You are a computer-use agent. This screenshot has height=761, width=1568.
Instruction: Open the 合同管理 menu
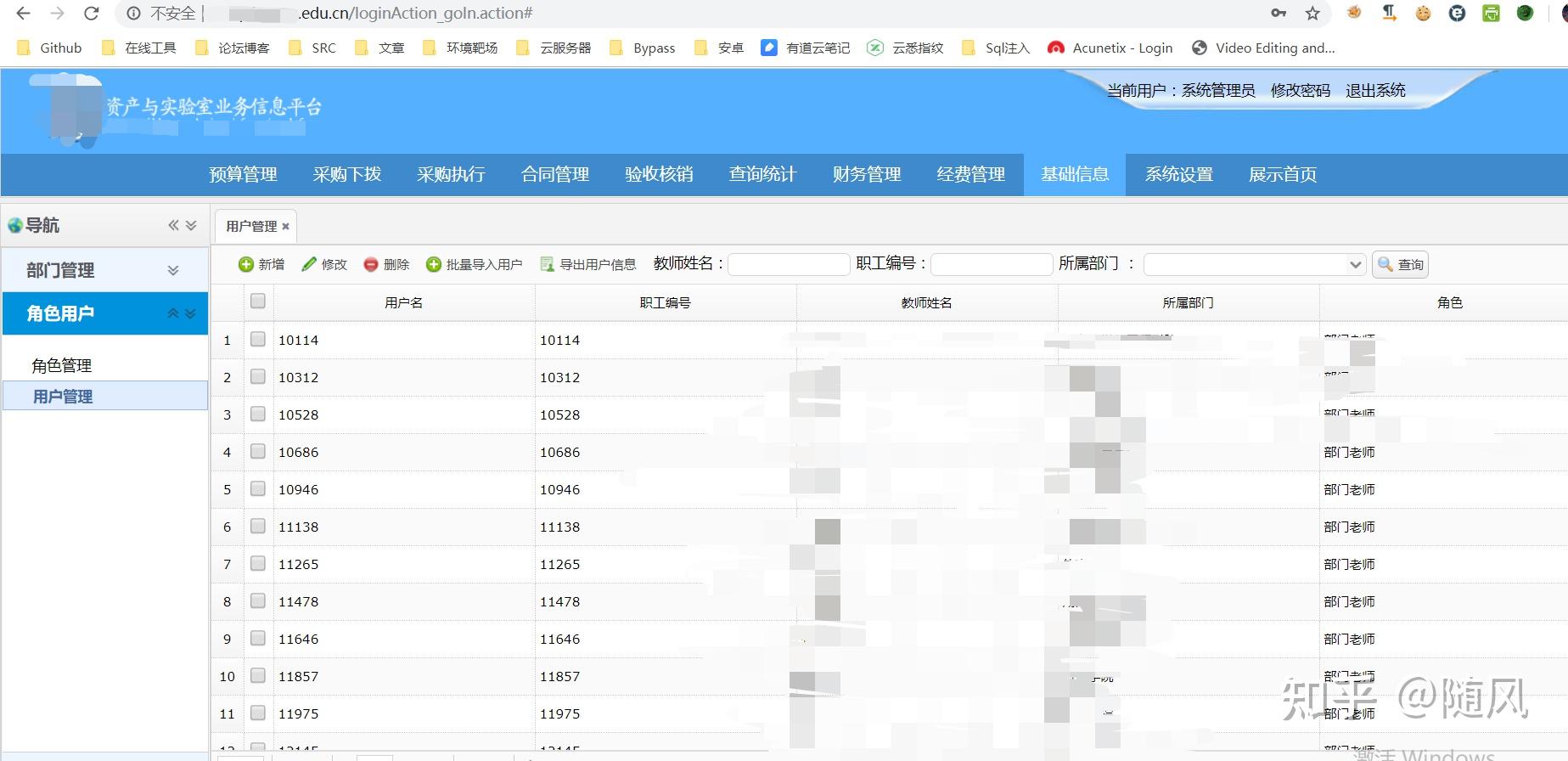[555, 175]
